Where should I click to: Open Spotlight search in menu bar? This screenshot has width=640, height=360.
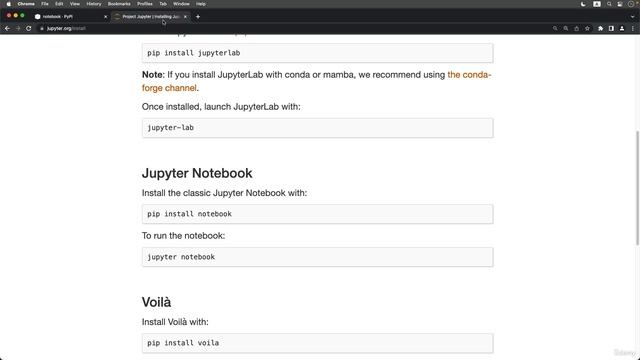point(609,4)
